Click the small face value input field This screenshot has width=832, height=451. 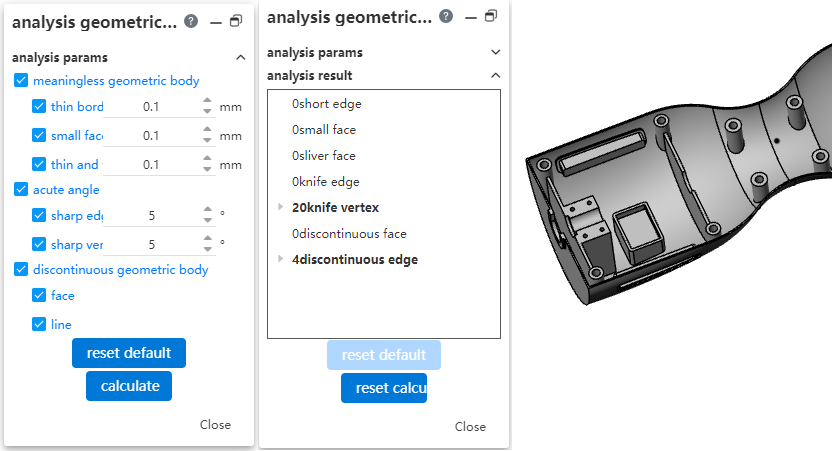tap(151, 136)
